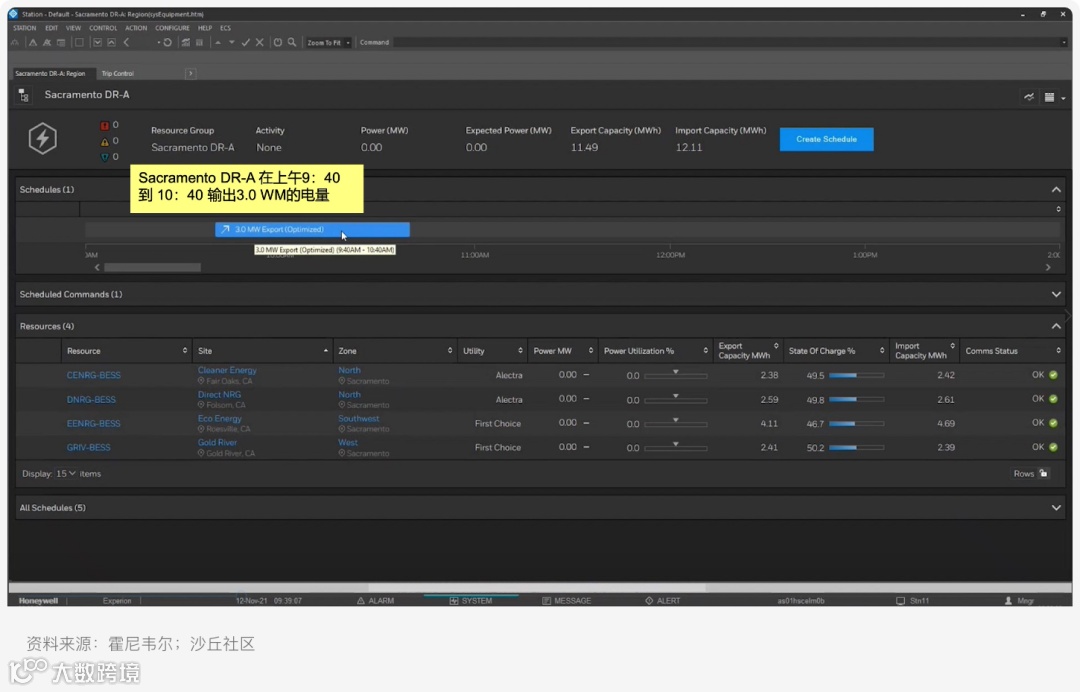Open the Southwest zone link
This screenshot has width=1080, height=692.
(358, 419)
